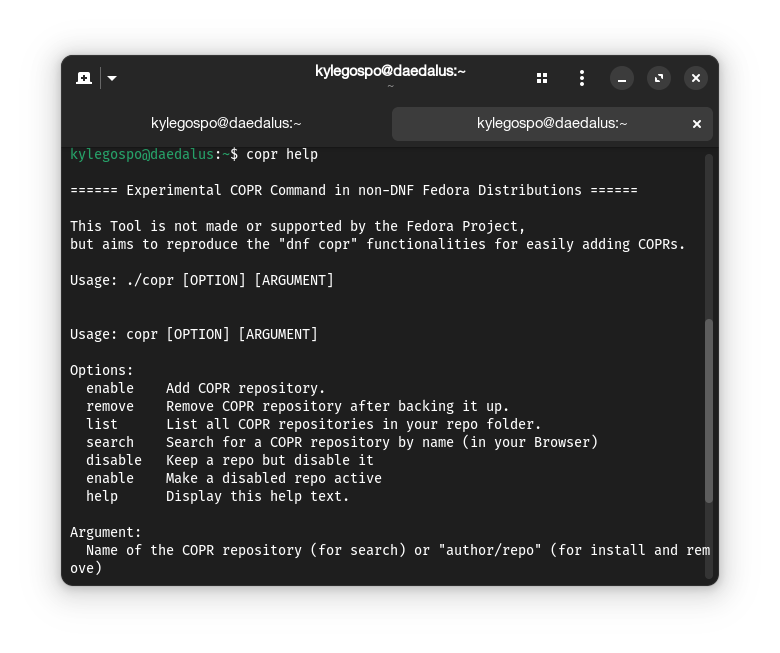Open the three-dot main menu
The height and width of the screenshot is (653, 780).
pos(582,78)
